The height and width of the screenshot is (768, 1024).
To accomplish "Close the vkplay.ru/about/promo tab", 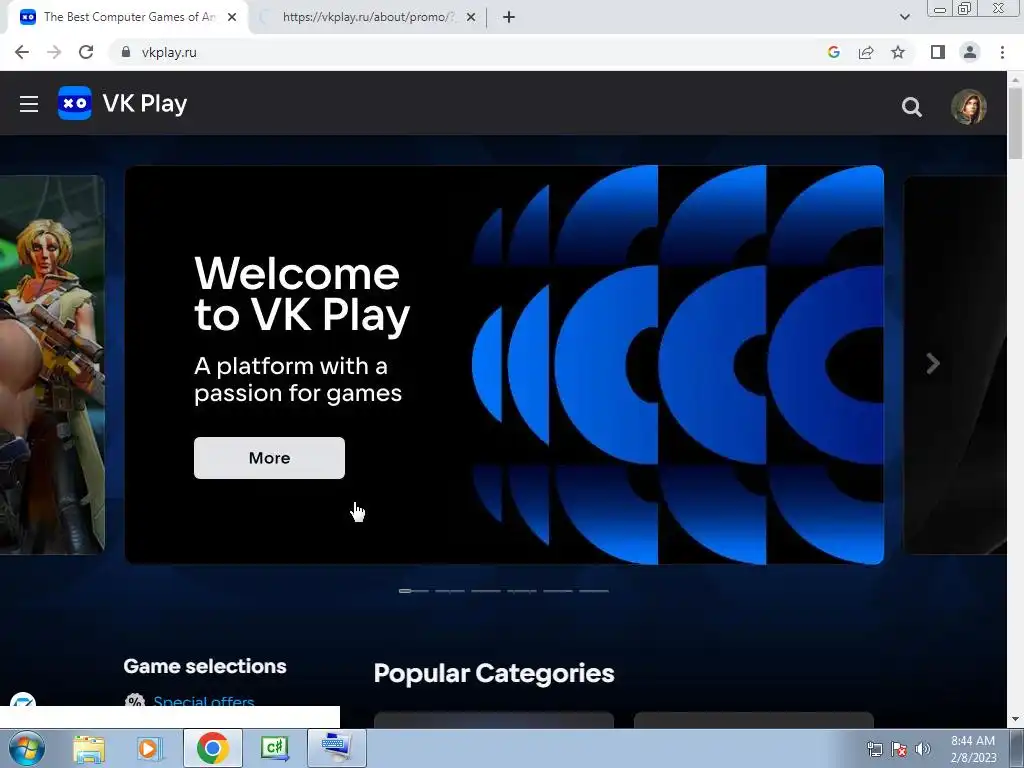I will pos(471,17).
